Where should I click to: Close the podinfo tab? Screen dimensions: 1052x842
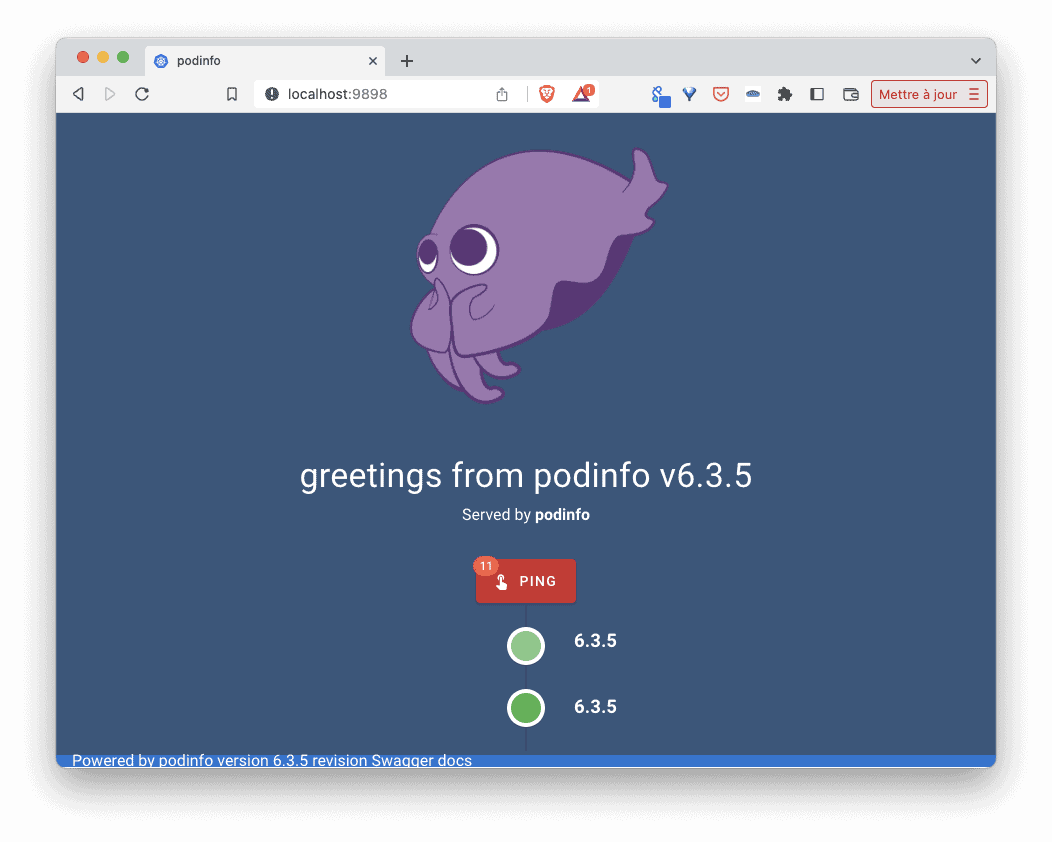coord(372,61)
